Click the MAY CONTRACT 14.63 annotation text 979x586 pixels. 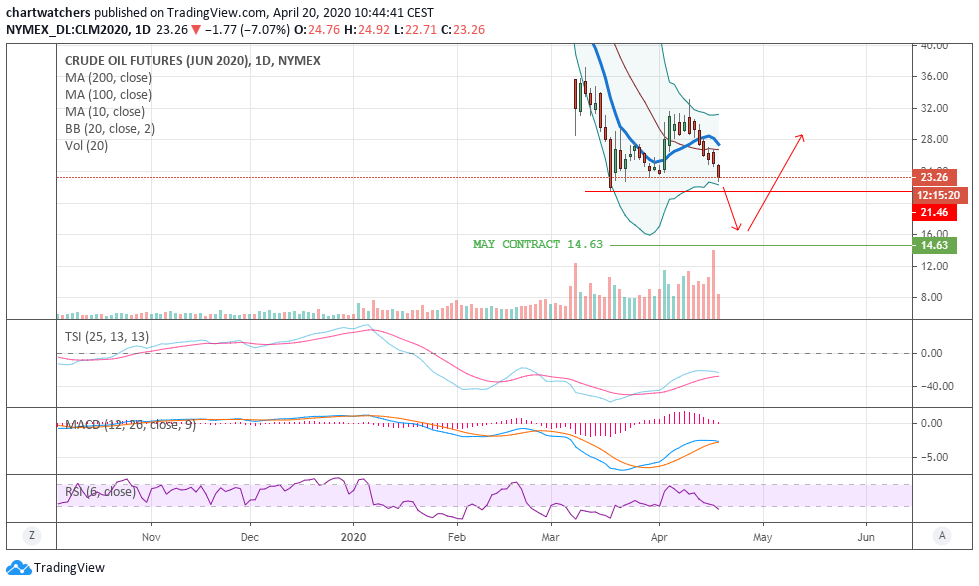click(538, 244)
